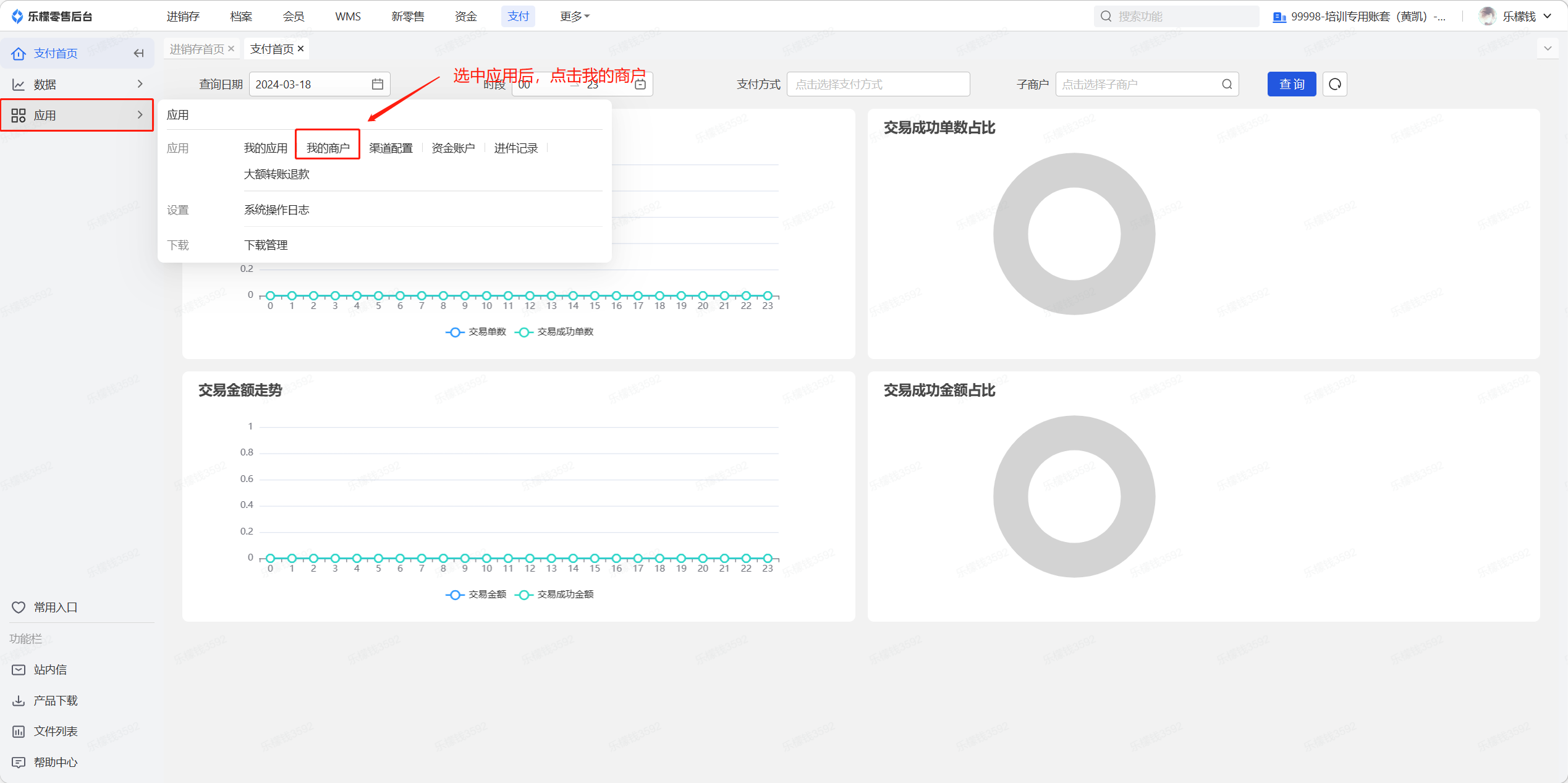Click the refresh icon next to 查询

[1335, 84]
